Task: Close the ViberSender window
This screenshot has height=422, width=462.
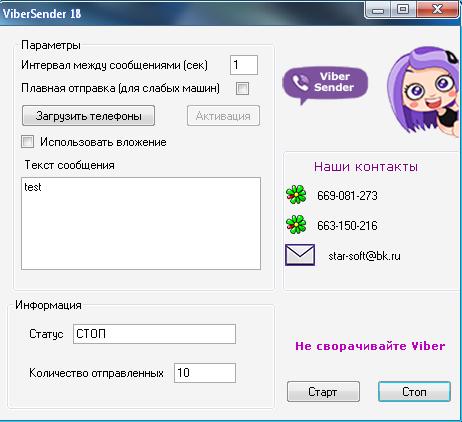Action: [437, 10]
